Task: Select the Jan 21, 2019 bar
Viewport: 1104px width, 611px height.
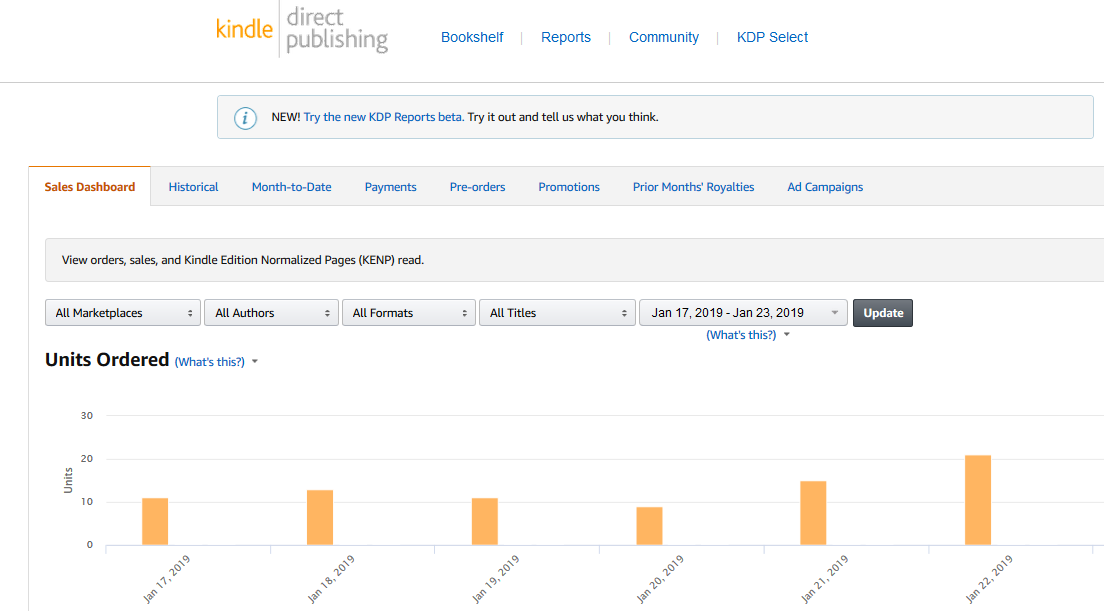Action: (x=813, y=513)
